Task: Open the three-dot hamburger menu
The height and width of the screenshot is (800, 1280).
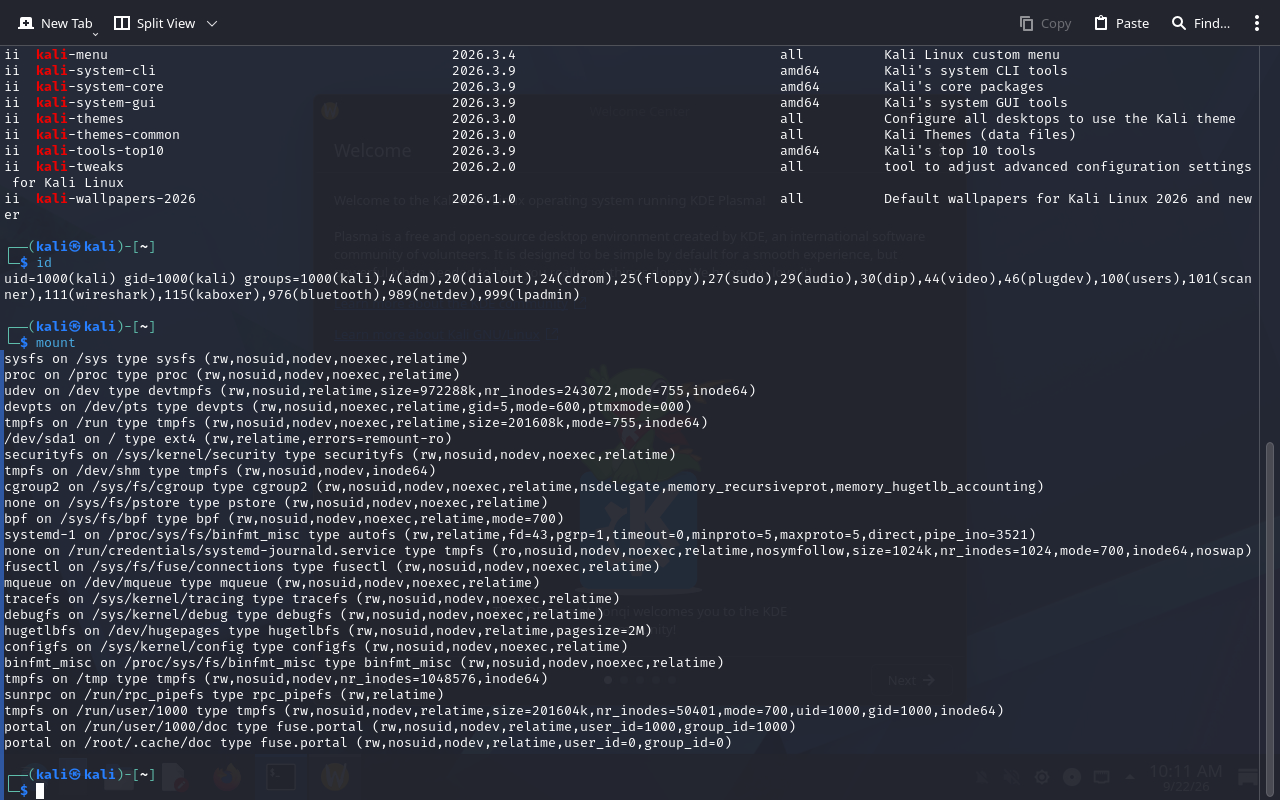Action: pos(1257,23)
